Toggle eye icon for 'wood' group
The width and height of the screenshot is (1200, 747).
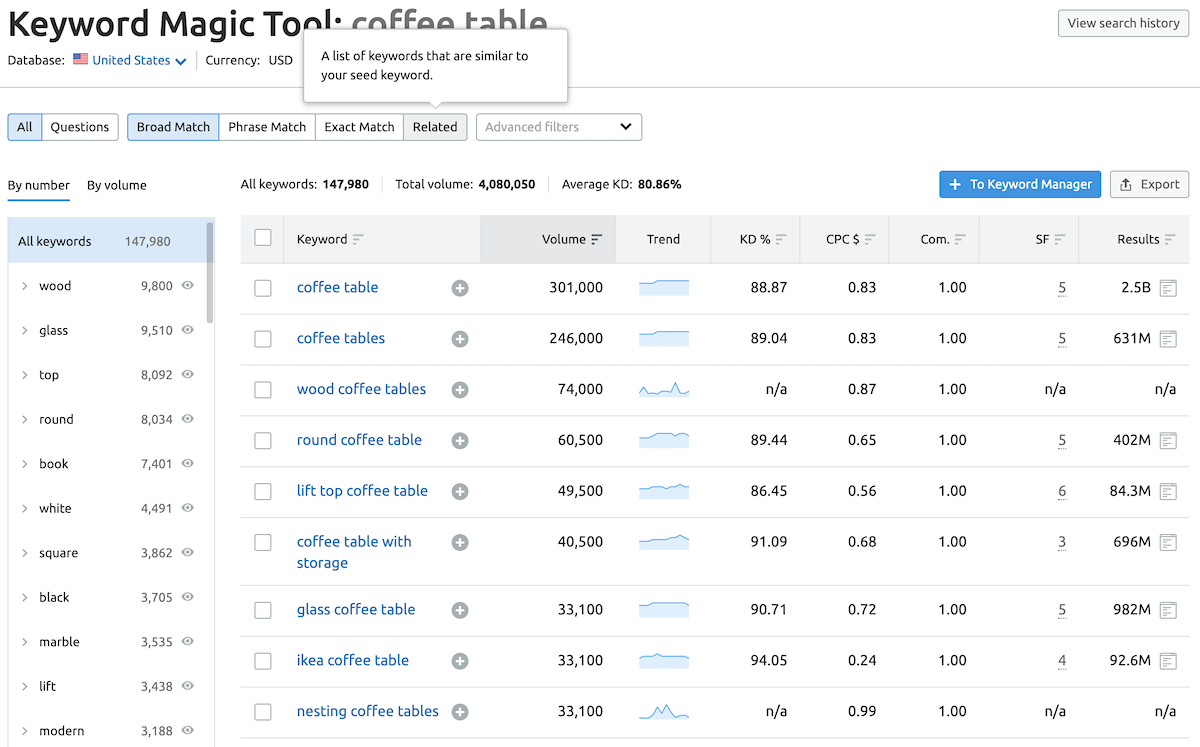[187, 285]
